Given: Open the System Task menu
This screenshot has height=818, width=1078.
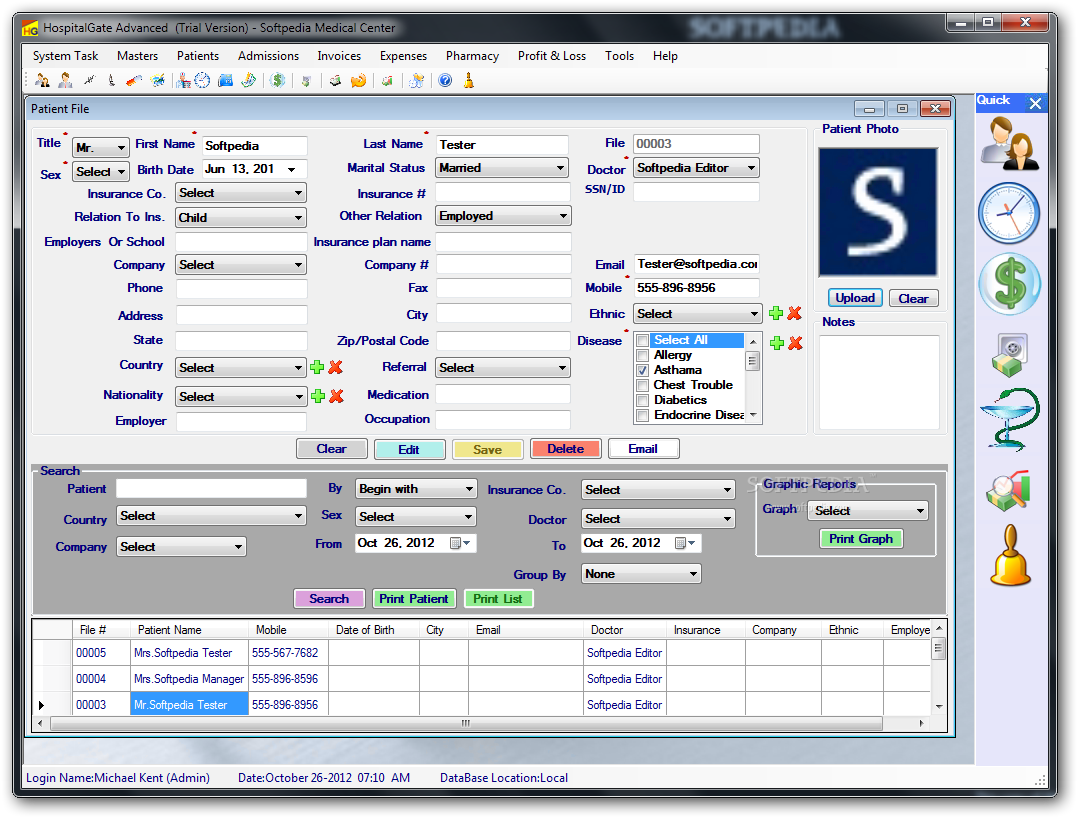Looking at the screenshot, I should (x=65, y=56).
